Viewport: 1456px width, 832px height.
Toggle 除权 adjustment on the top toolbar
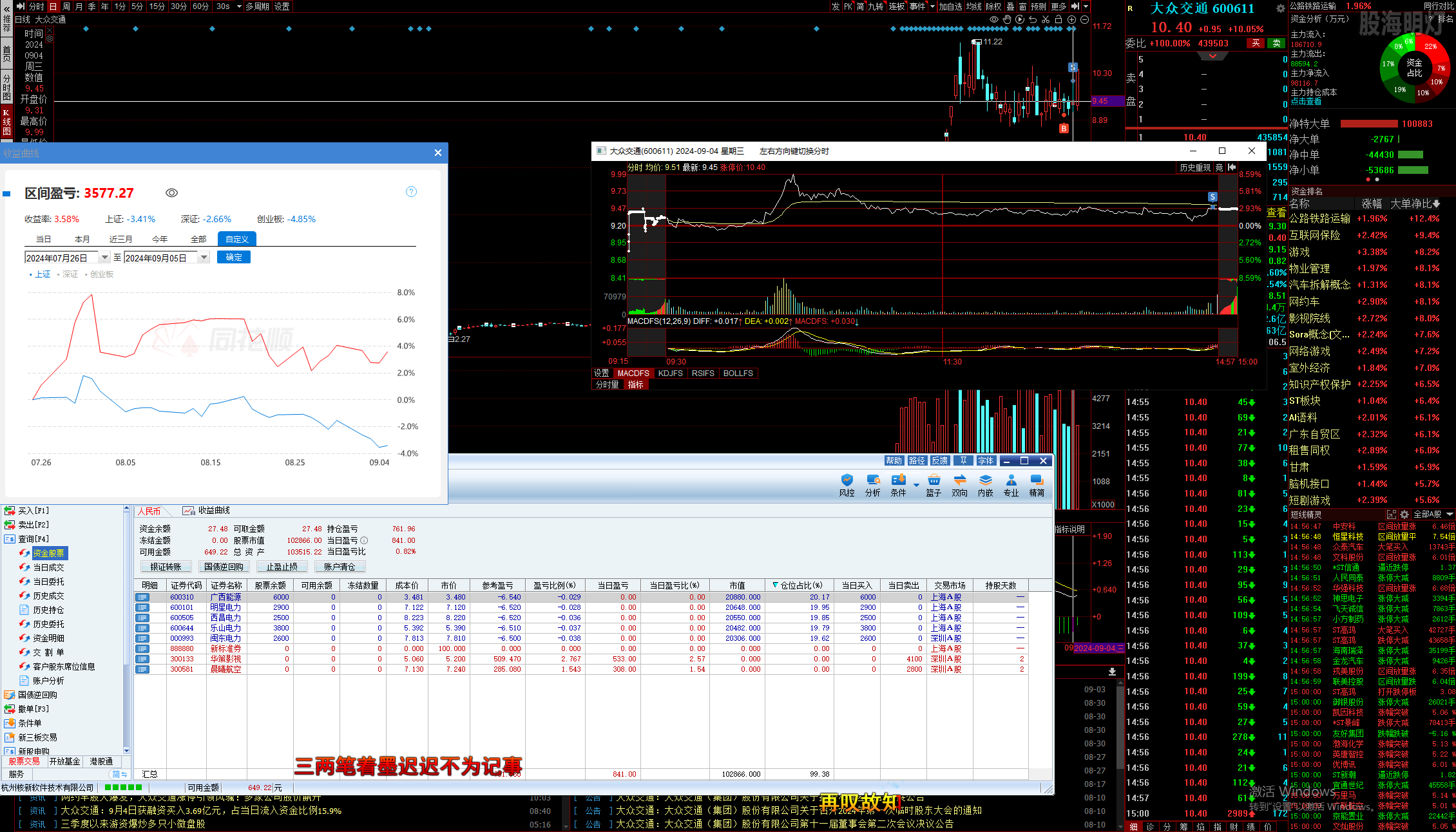tap(993, 6)
